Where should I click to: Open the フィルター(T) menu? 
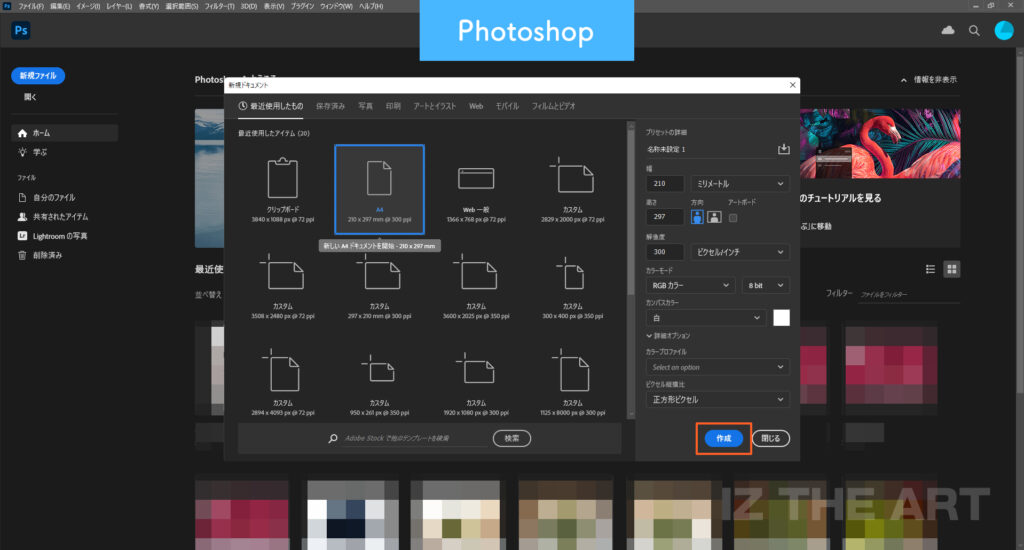tap(219, 6)
